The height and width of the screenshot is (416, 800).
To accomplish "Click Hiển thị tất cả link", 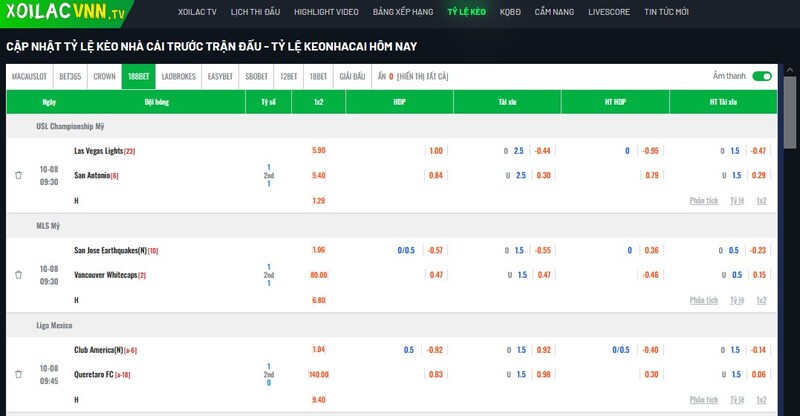I will click(x=422, y=77).
